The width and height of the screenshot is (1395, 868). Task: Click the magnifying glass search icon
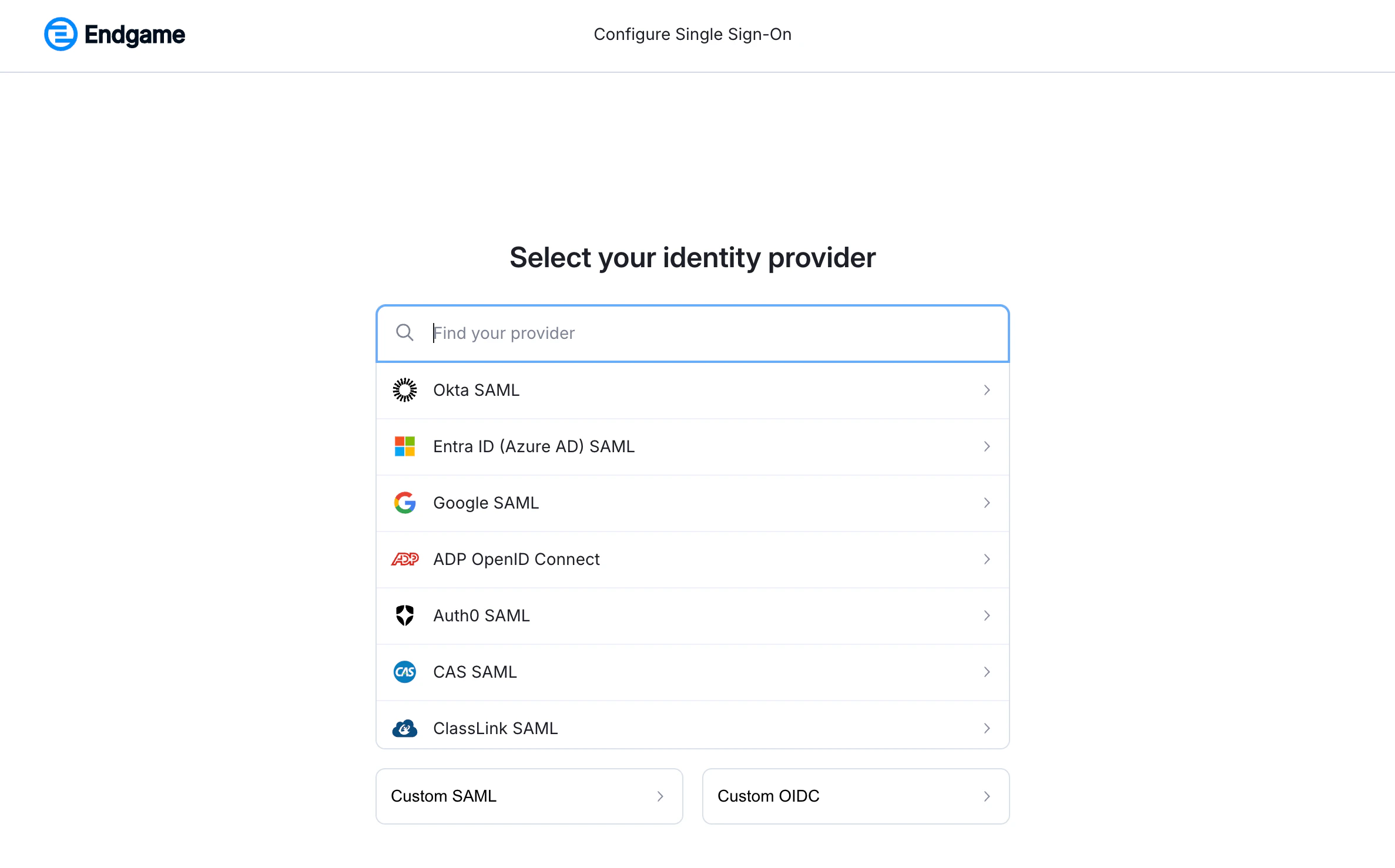click(404, 332)
